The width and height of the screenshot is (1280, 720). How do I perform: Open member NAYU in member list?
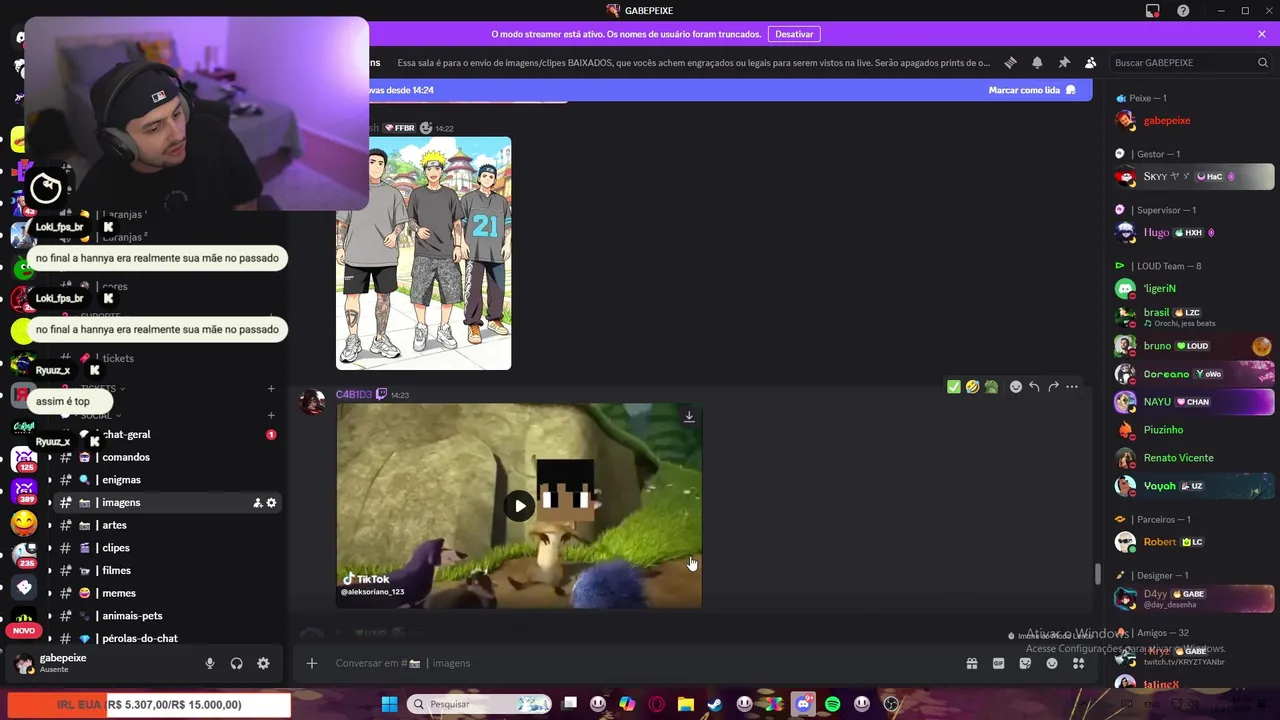1193,402
